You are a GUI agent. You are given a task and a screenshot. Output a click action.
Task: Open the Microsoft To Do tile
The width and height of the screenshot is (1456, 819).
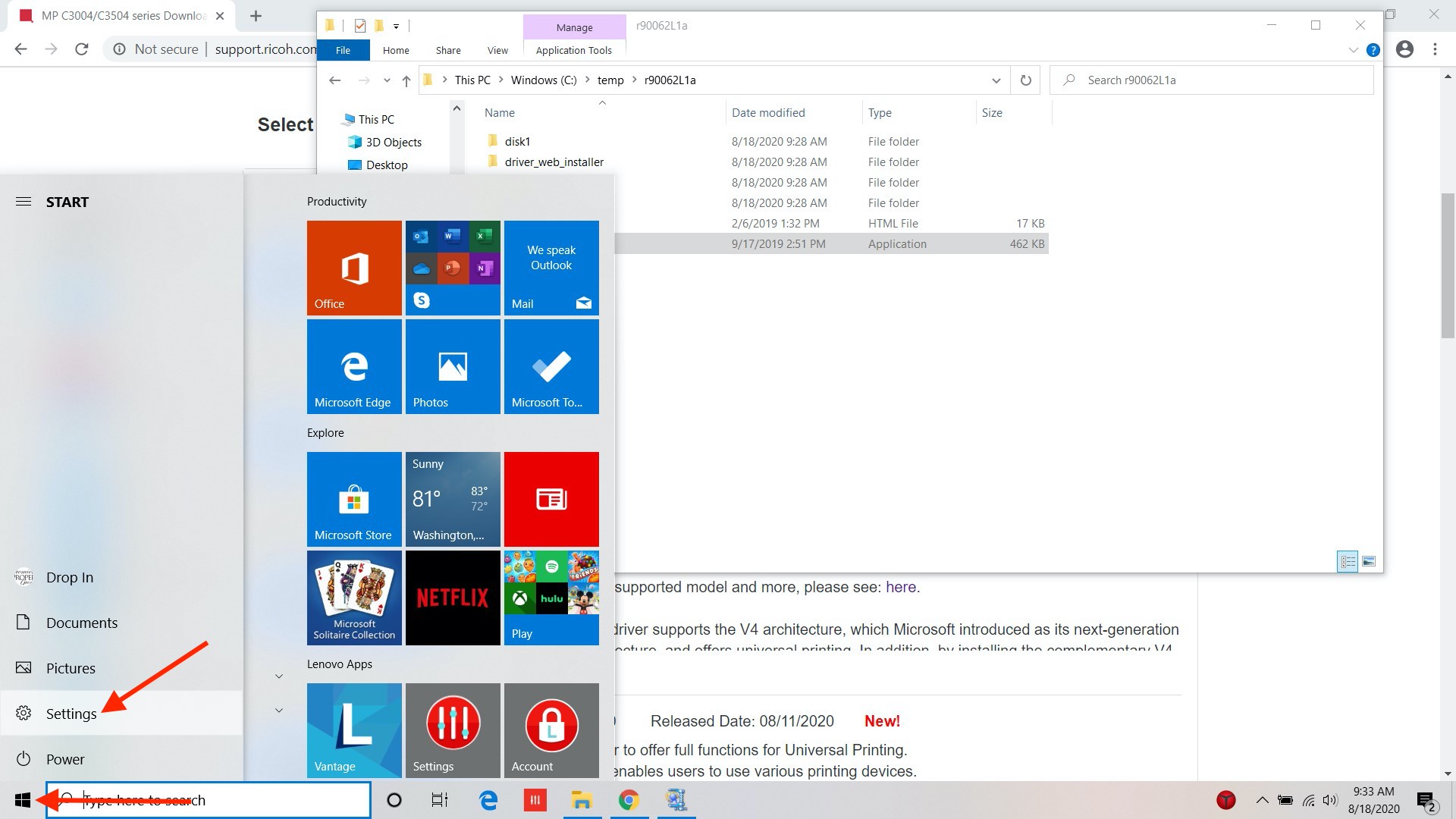[551, 366]
